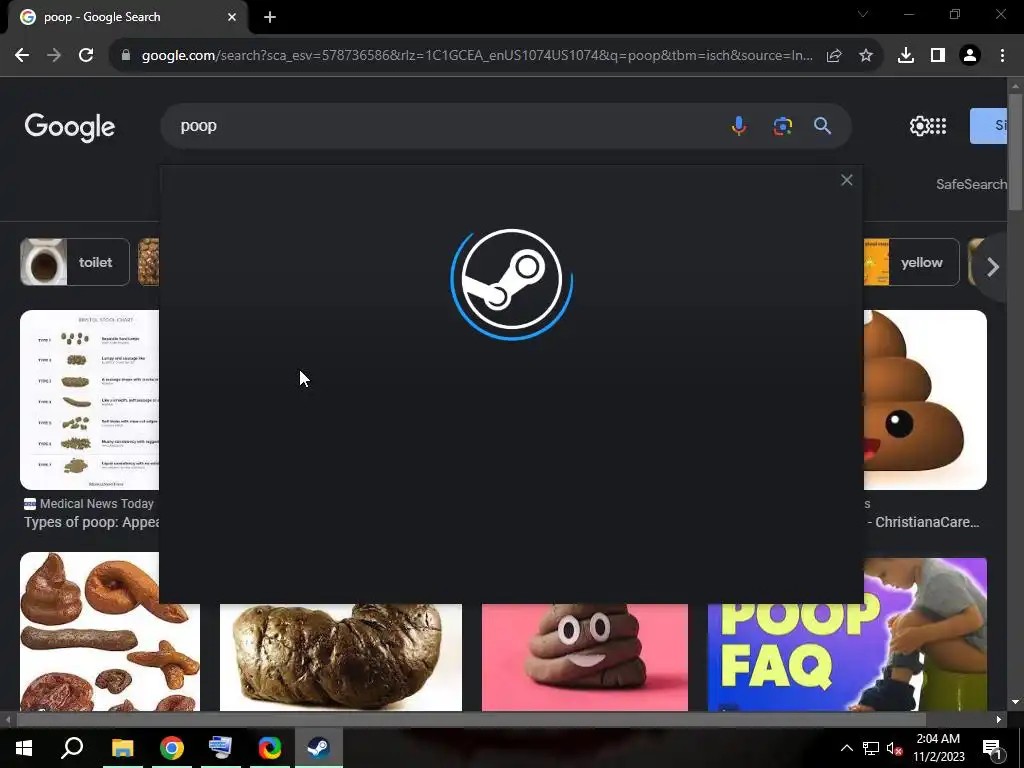Select the 'poop - Google Search' tab
The image size is (1024, 768).
tap(124, 17)
